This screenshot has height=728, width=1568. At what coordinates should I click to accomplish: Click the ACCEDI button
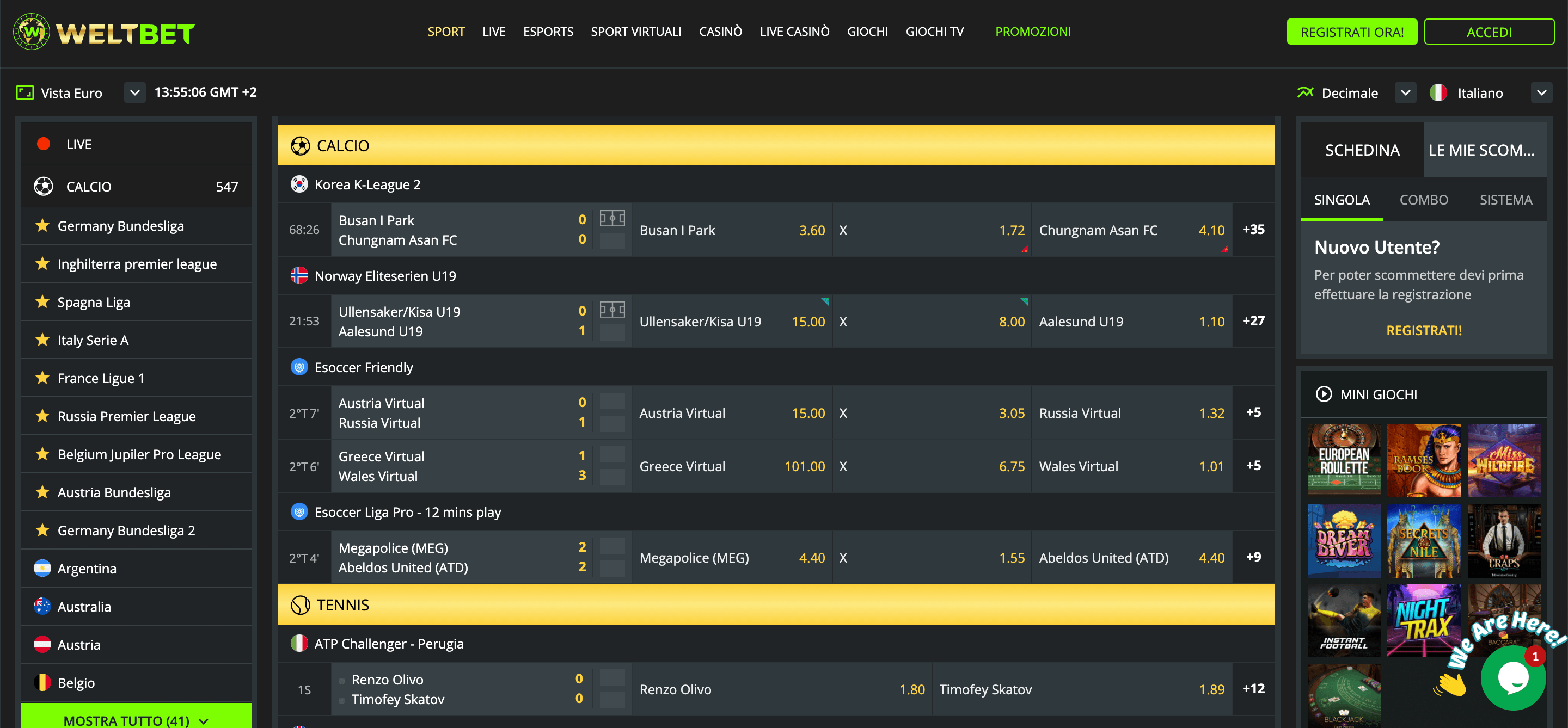1490,31
